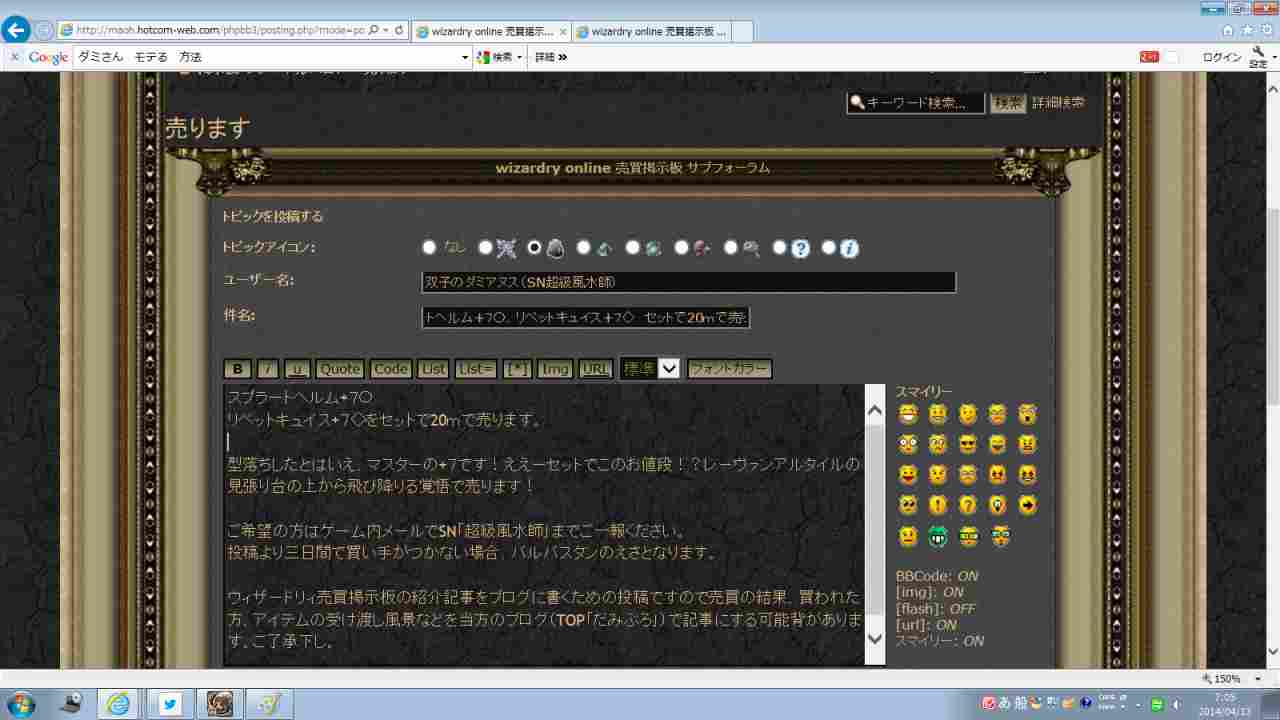Switch to the second 'wizardry online 売買掲示...' tab
Image resolution: width=1280 pixels, height=720 pixels.
[x=491, y=31]
